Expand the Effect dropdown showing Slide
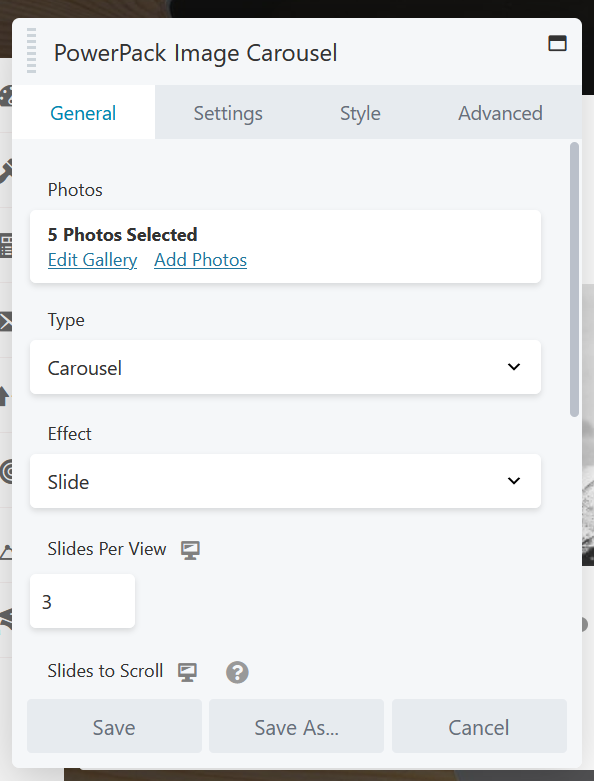 [x=285, y=481]
